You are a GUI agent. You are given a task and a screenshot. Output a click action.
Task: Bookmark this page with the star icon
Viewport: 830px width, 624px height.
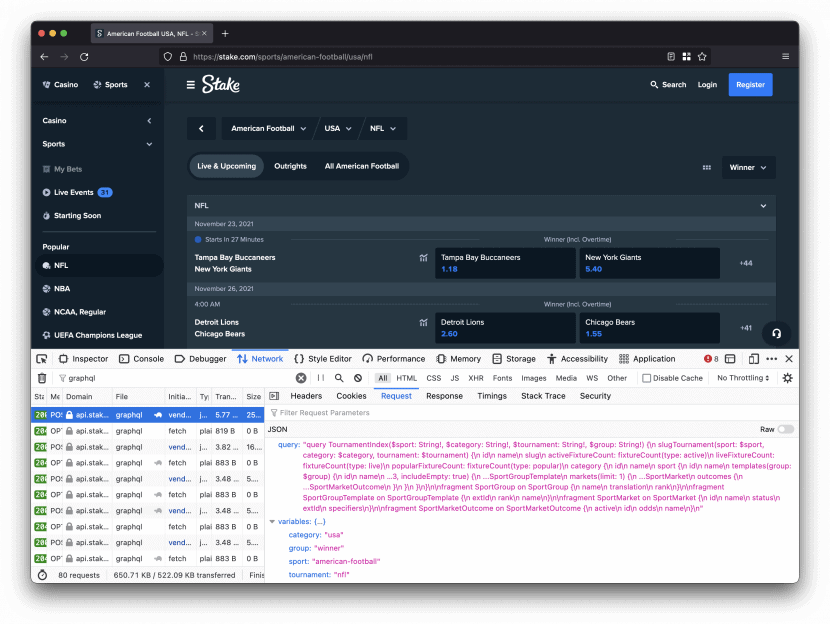pyautogui.click(x=702, y=57)
